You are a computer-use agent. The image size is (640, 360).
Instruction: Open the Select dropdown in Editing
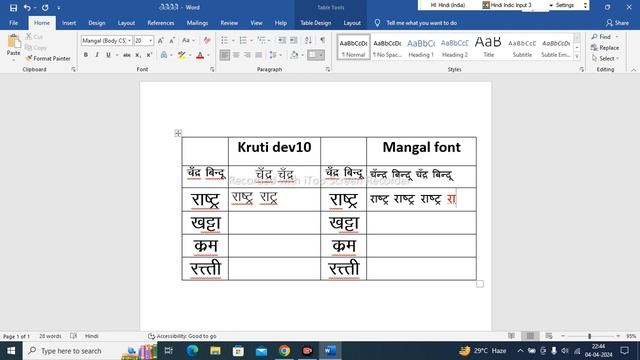(x=605, y=58)
